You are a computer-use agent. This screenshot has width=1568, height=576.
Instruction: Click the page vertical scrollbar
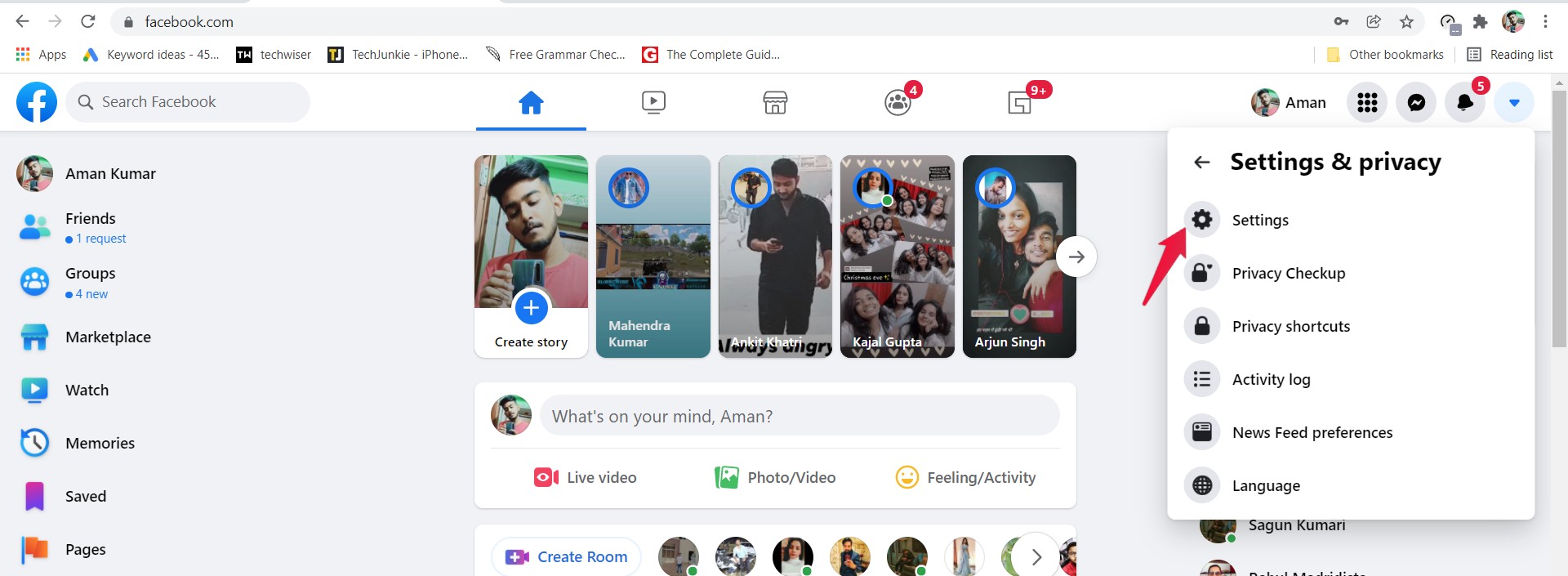tap(1559, 221)
